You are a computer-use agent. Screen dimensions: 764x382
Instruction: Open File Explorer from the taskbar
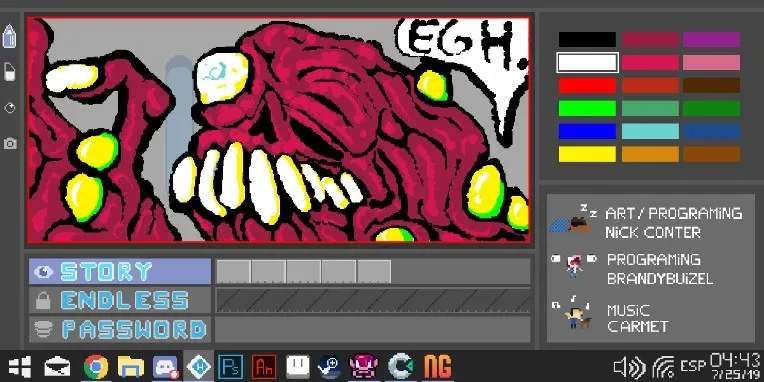coord(131,367)
